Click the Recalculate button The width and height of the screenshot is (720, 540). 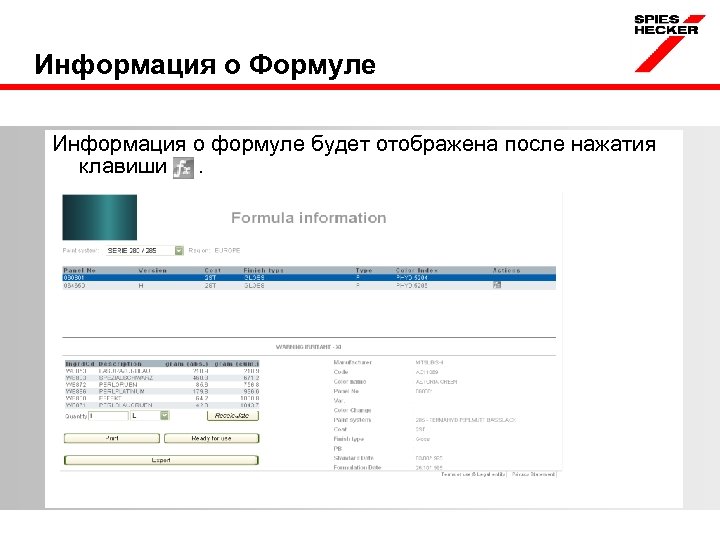click(x=233, y=416)
